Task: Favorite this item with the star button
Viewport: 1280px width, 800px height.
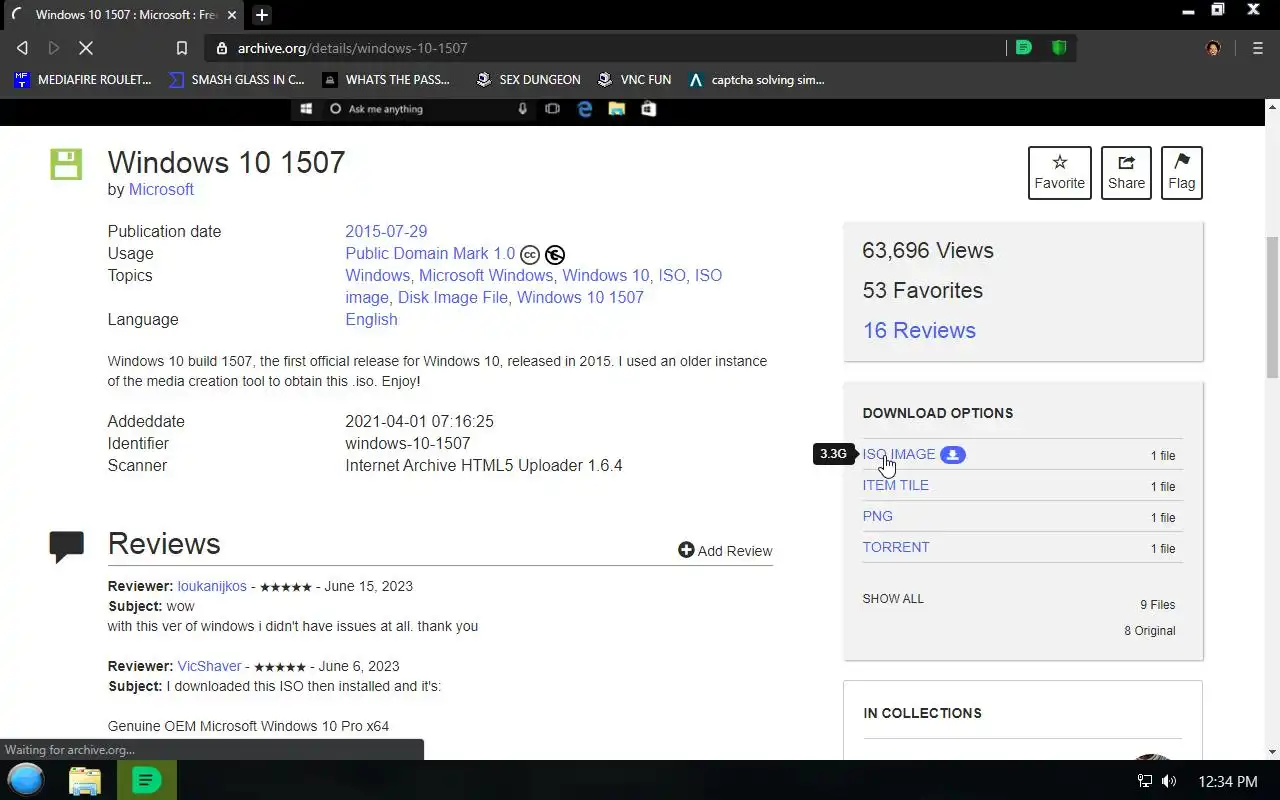Action: pyautogui.click(x=1059, y=172)
